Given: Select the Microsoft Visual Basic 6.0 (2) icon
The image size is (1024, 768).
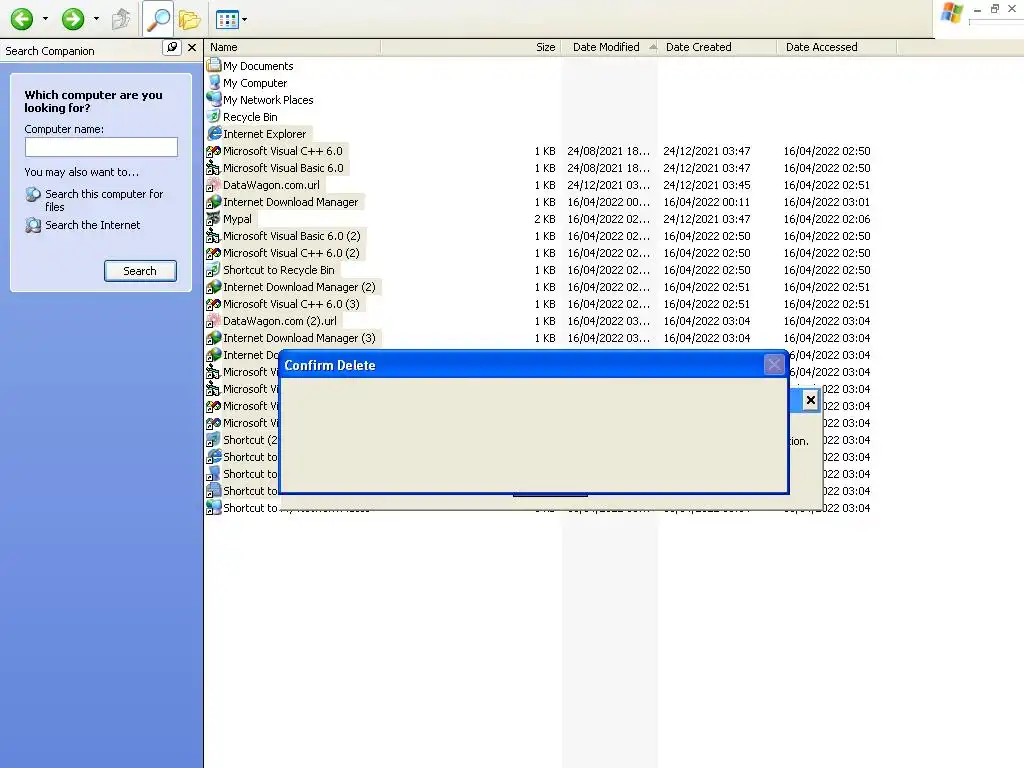Looking at the screenshot, I should [214, 236].
